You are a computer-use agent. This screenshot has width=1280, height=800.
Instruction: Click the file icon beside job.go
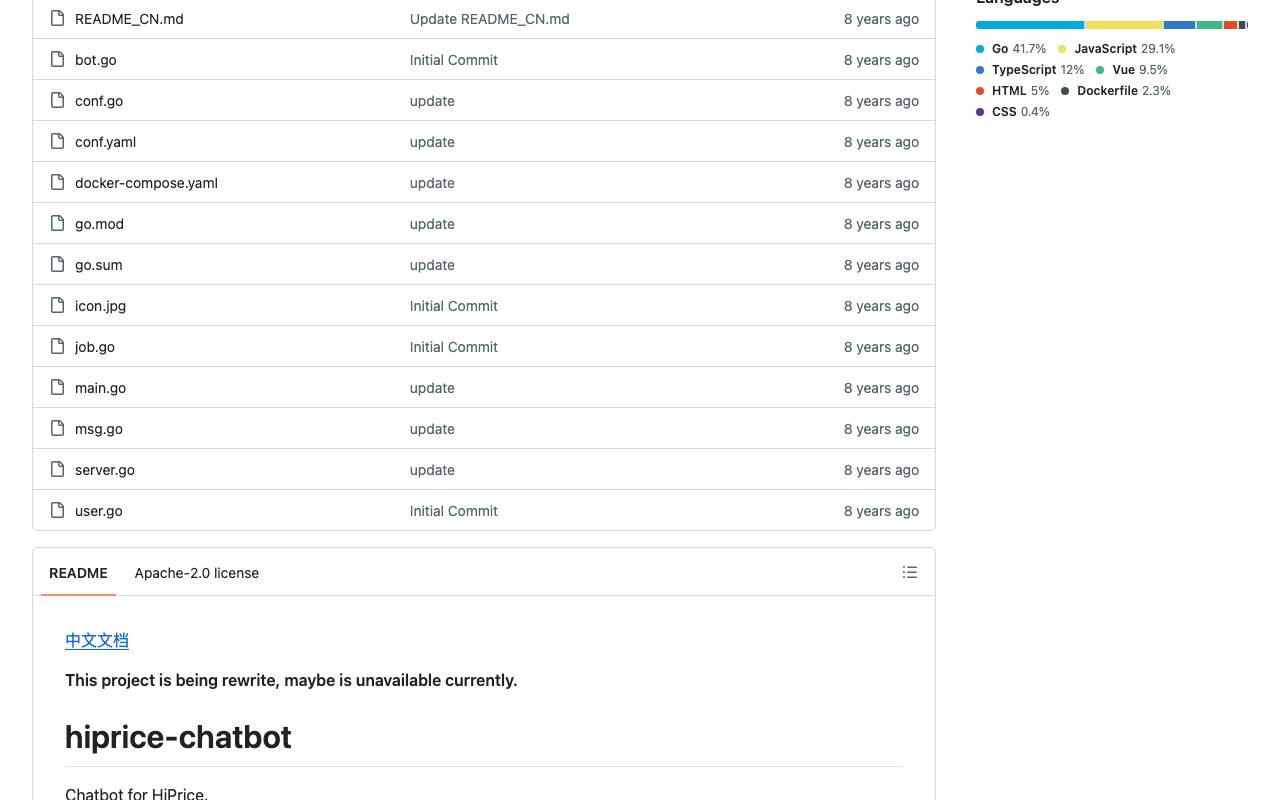[x=58, y=346]
